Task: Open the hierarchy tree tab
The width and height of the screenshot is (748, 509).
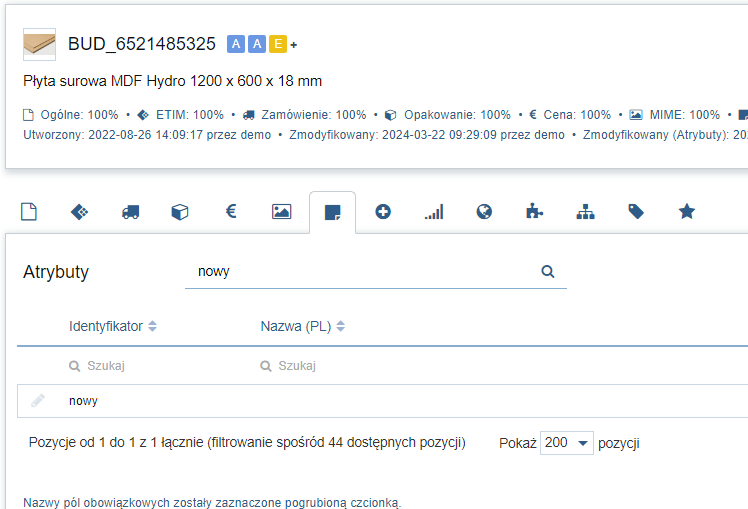Action: coord(585,212)
